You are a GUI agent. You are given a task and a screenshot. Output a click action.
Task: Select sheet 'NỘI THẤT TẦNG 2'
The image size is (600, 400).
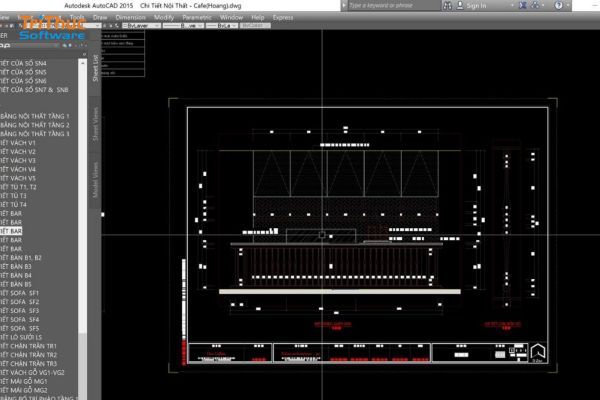(x=35, y=125)
